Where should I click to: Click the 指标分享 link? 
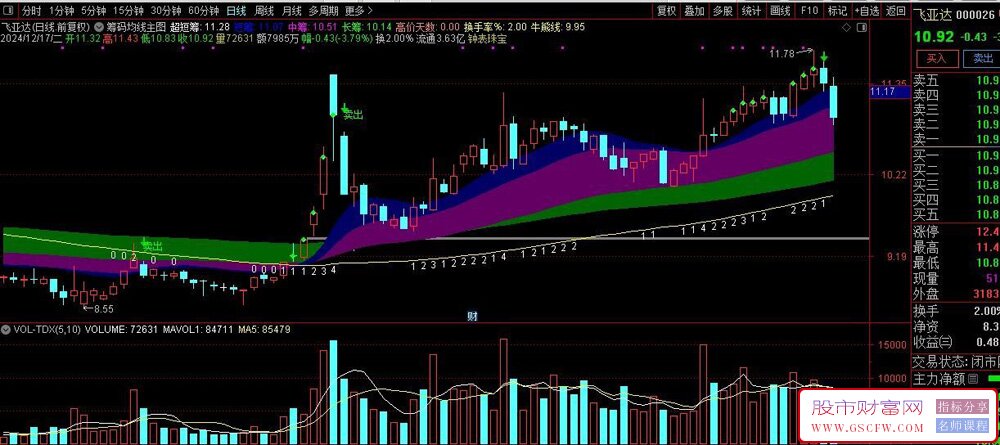pos(962,406)
